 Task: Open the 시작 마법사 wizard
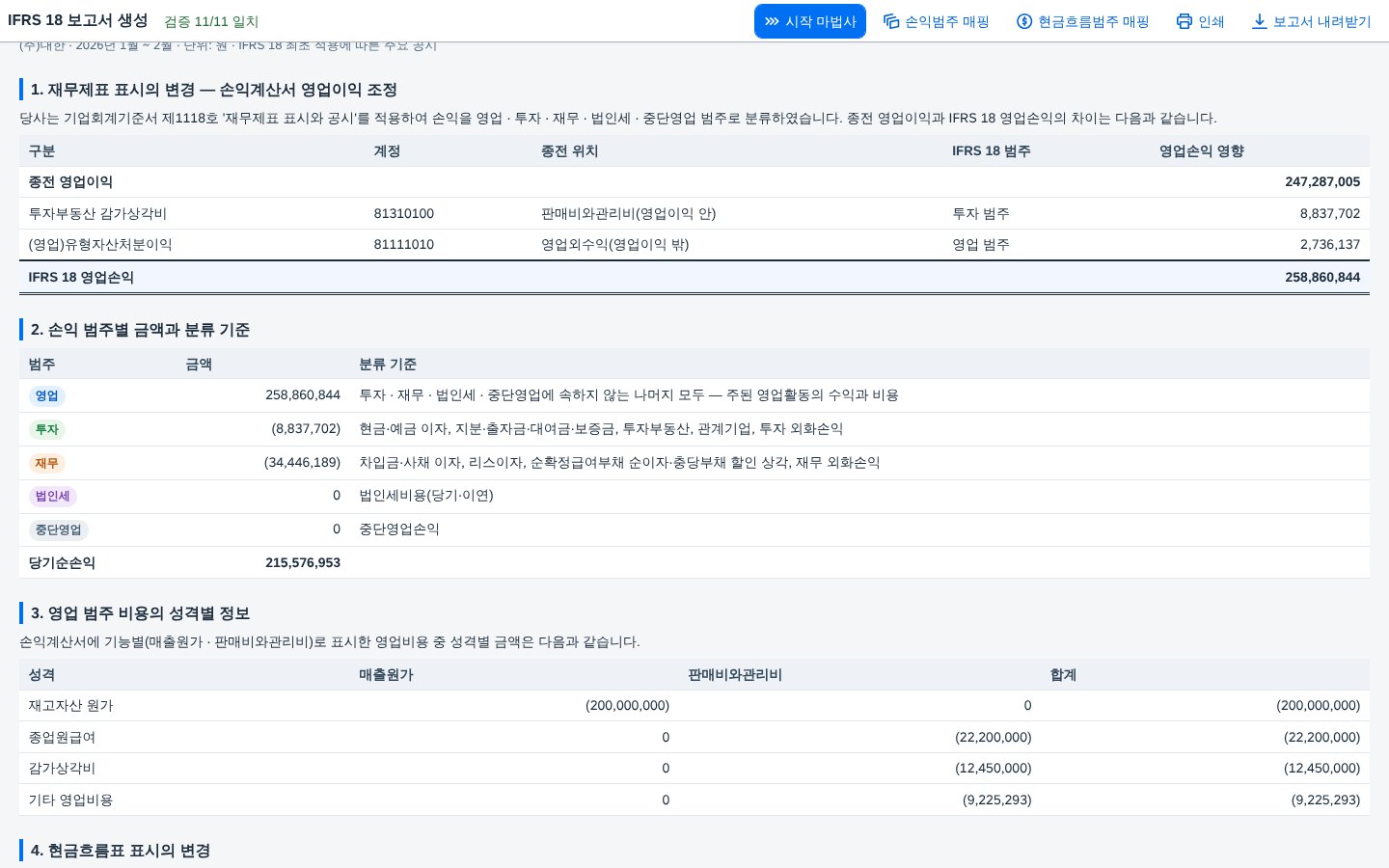point(810,21)
